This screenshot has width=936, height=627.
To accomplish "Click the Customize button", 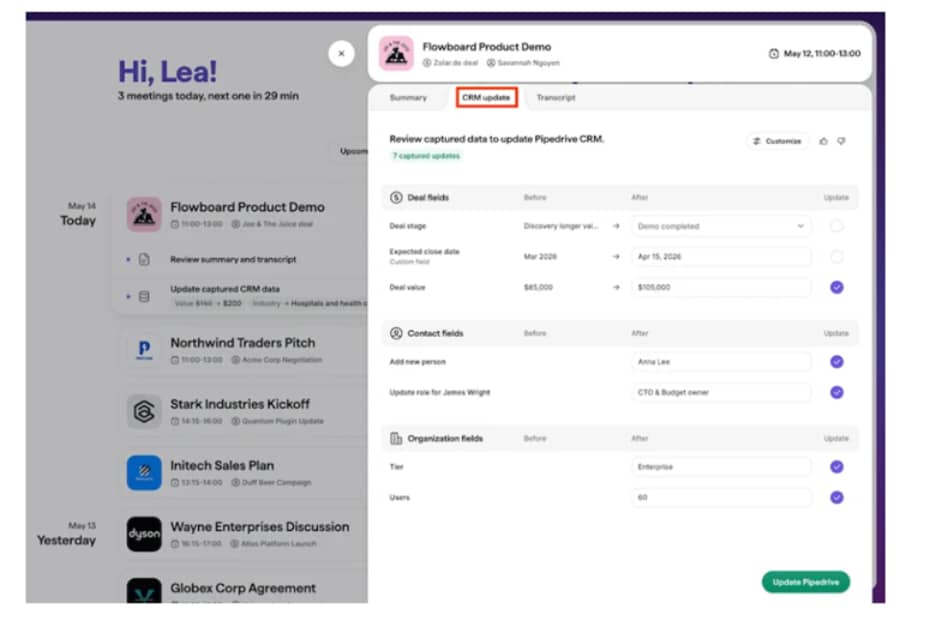I will tap(777, 141).
